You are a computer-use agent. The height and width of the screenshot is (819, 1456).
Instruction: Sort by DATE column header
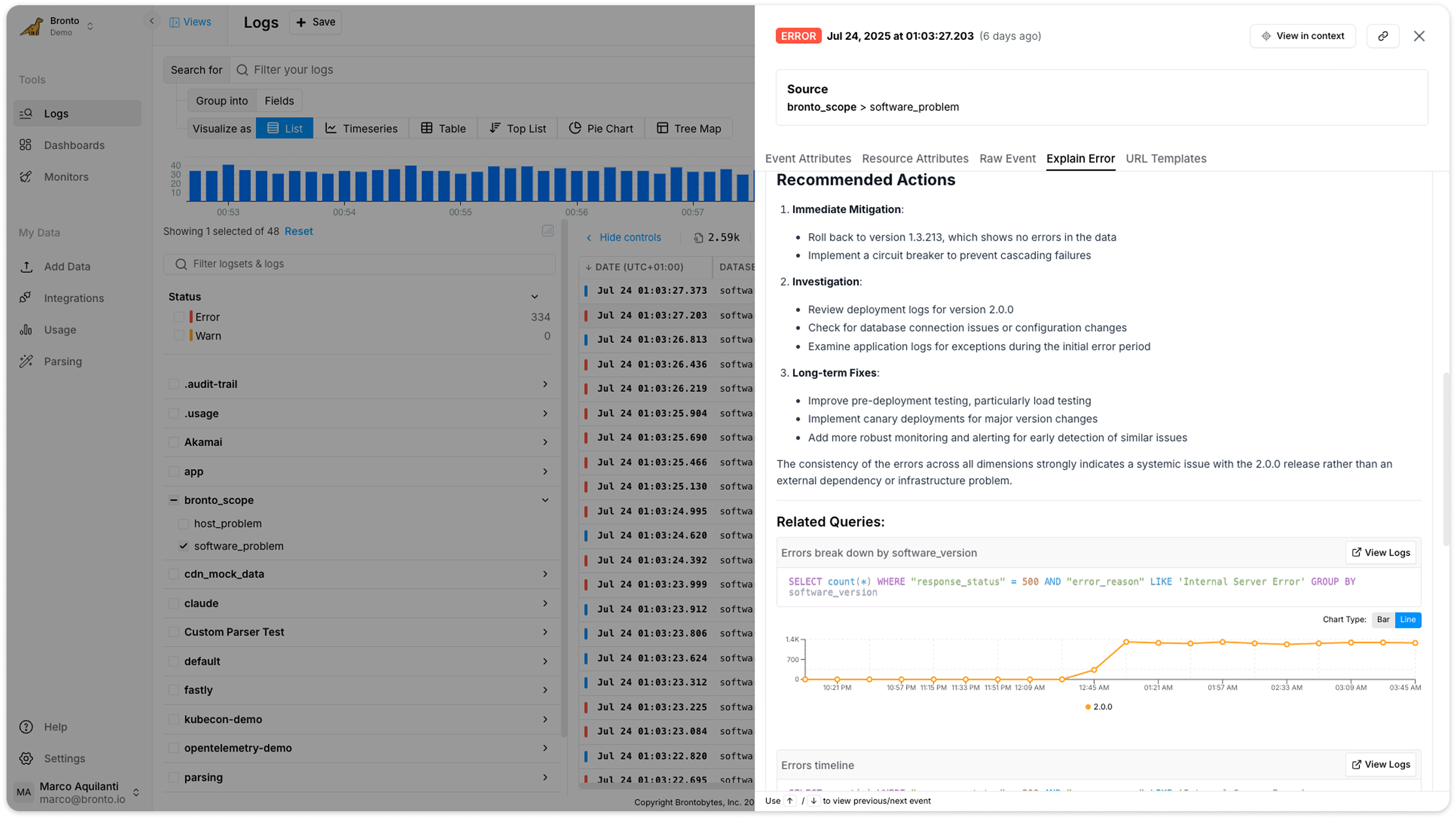[x=639, y=267]
